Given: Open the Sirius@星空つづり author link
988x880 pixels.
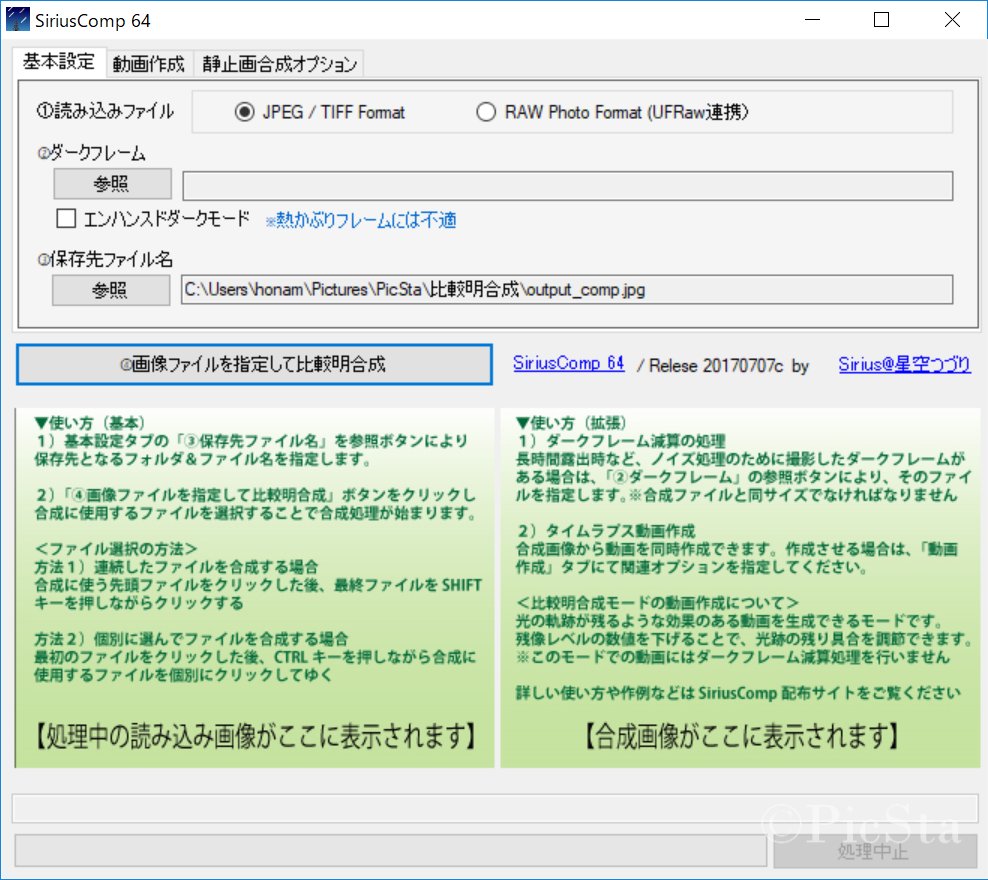Looking at the screenshot, I should point(904,365).
